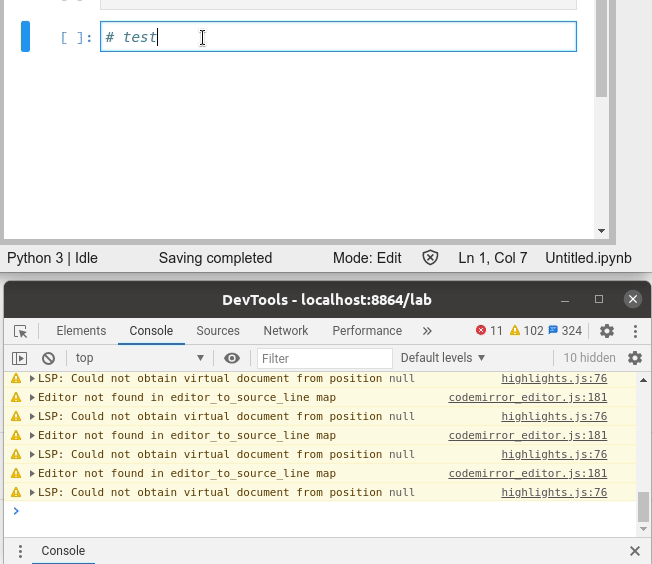Switch to the Sources tab
Viewport: 652px width, 564px height.
pos(218,331)
